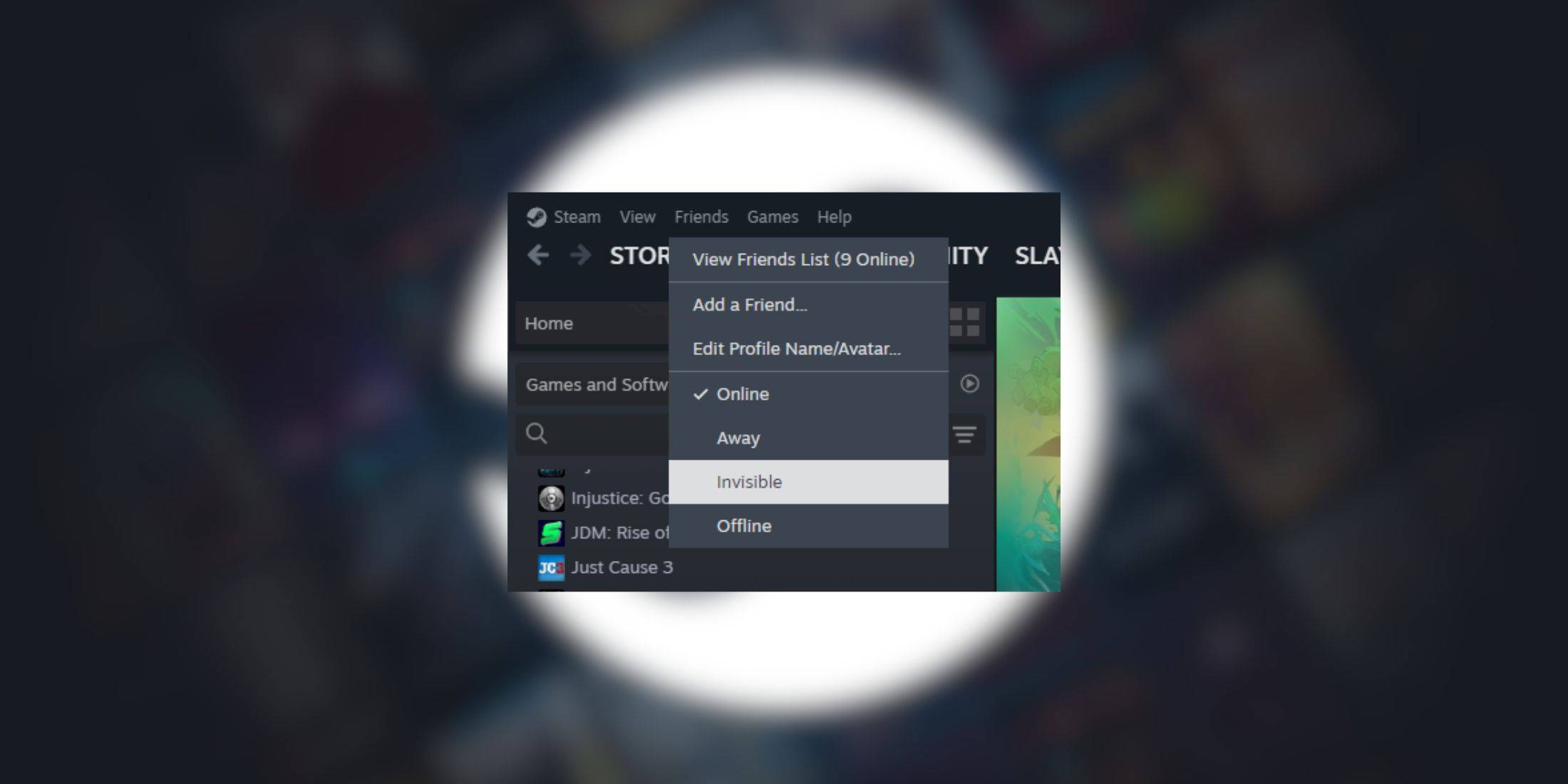Open the Friends dropdown menu

(700, 217)
